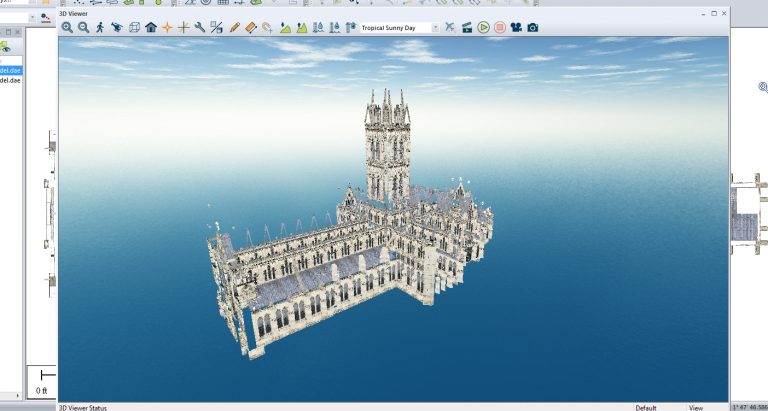Click the magnifier select tool icon
The height and width of the screenshot is (411, 768).
267,27
